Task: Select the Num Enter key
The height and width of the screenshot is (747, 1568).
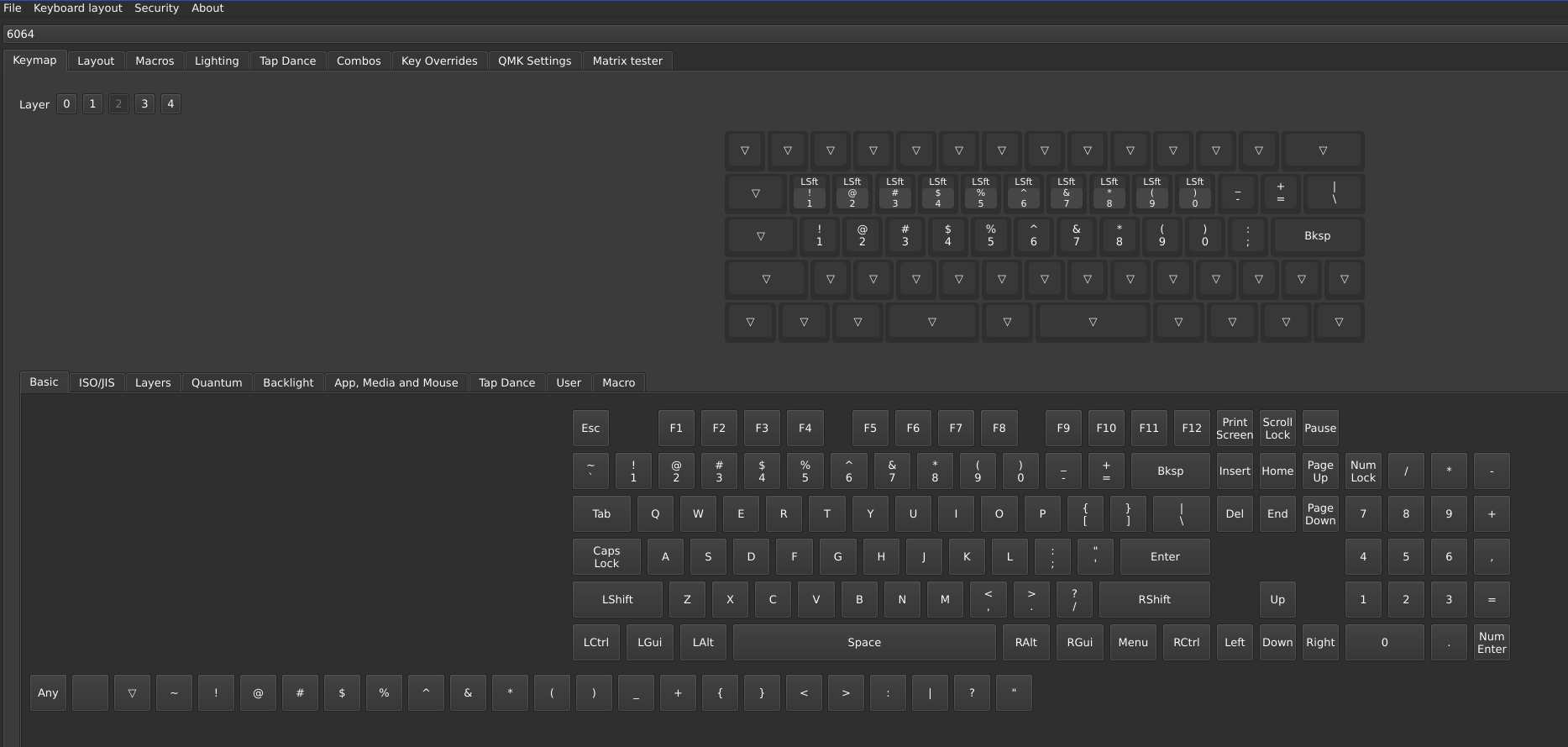Action: click(x=1491, y=643)
